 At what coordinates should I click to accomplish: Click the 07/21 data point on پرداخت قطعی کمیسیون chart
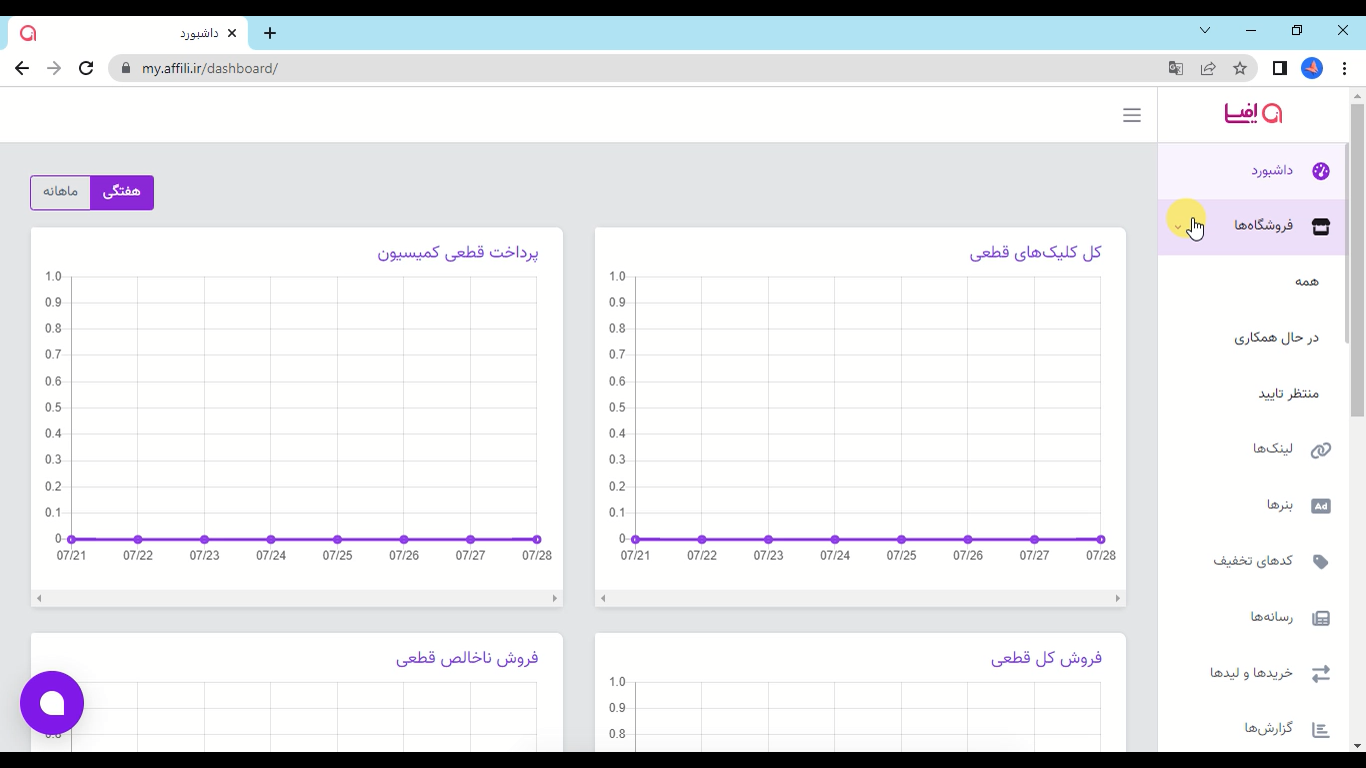pos(71,540)
